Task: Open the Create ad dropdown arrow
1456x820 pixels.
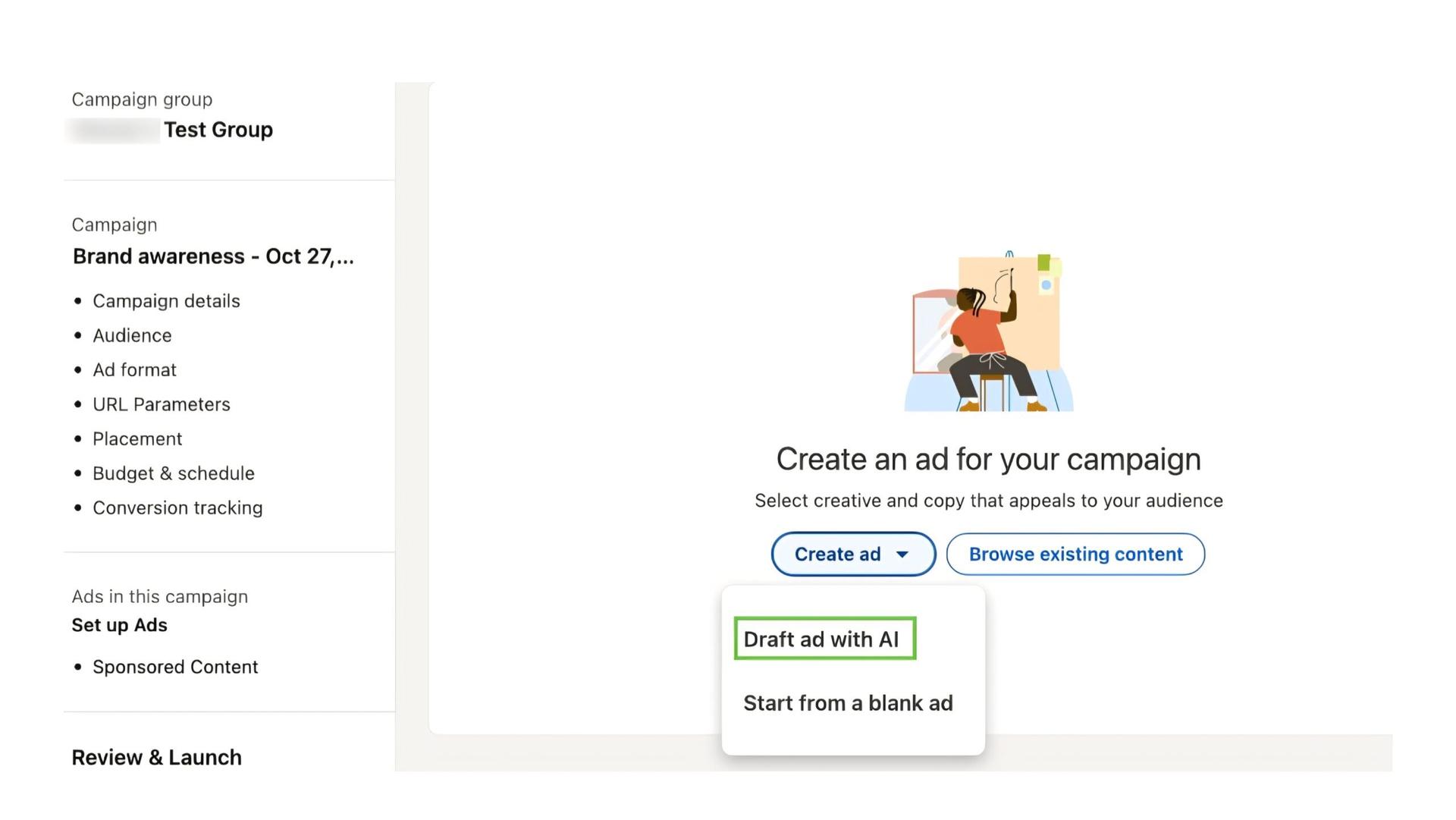Action: point(902,555)
